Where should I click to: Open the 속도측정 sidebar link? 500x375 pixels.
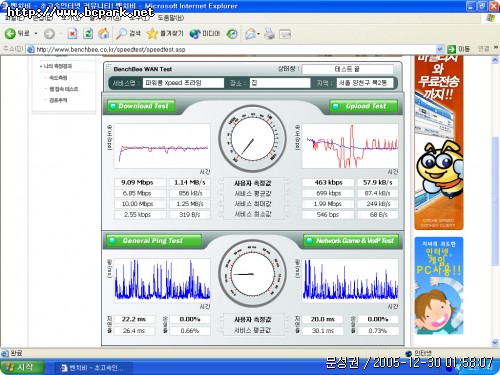(58, 77)
